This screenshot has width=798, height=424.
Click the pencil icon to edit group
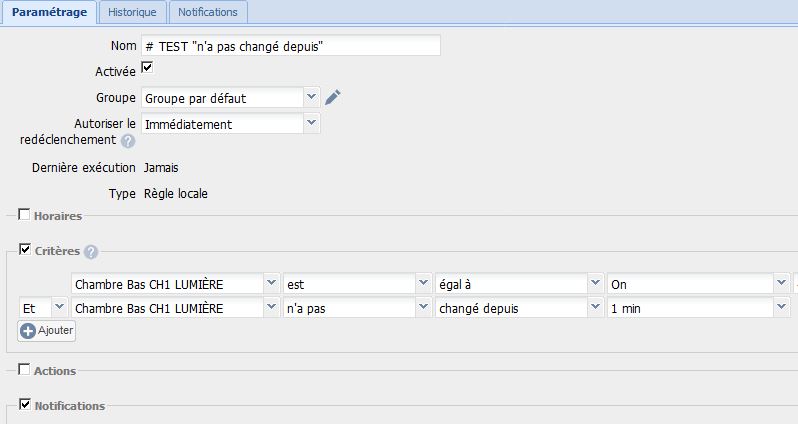click(334, 97)
